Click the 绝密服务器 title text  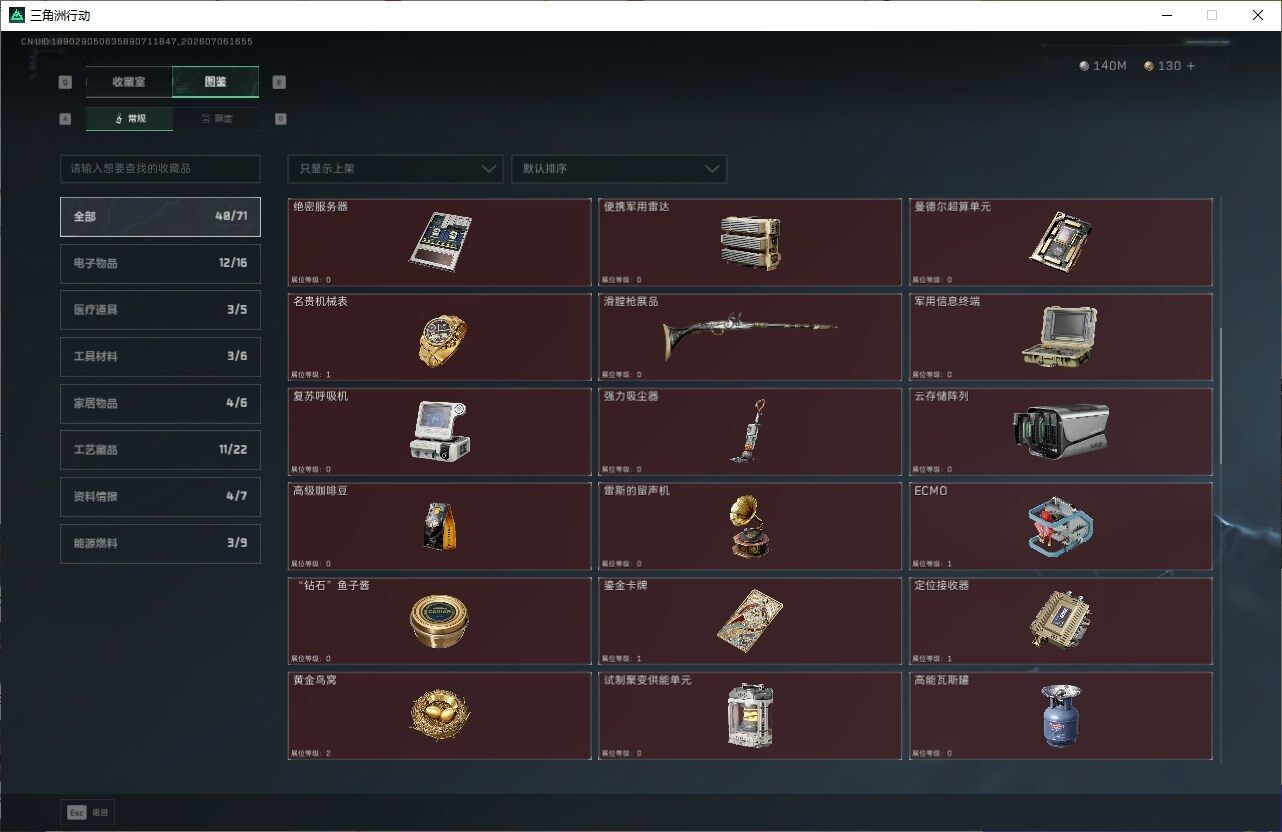point(320,207)
